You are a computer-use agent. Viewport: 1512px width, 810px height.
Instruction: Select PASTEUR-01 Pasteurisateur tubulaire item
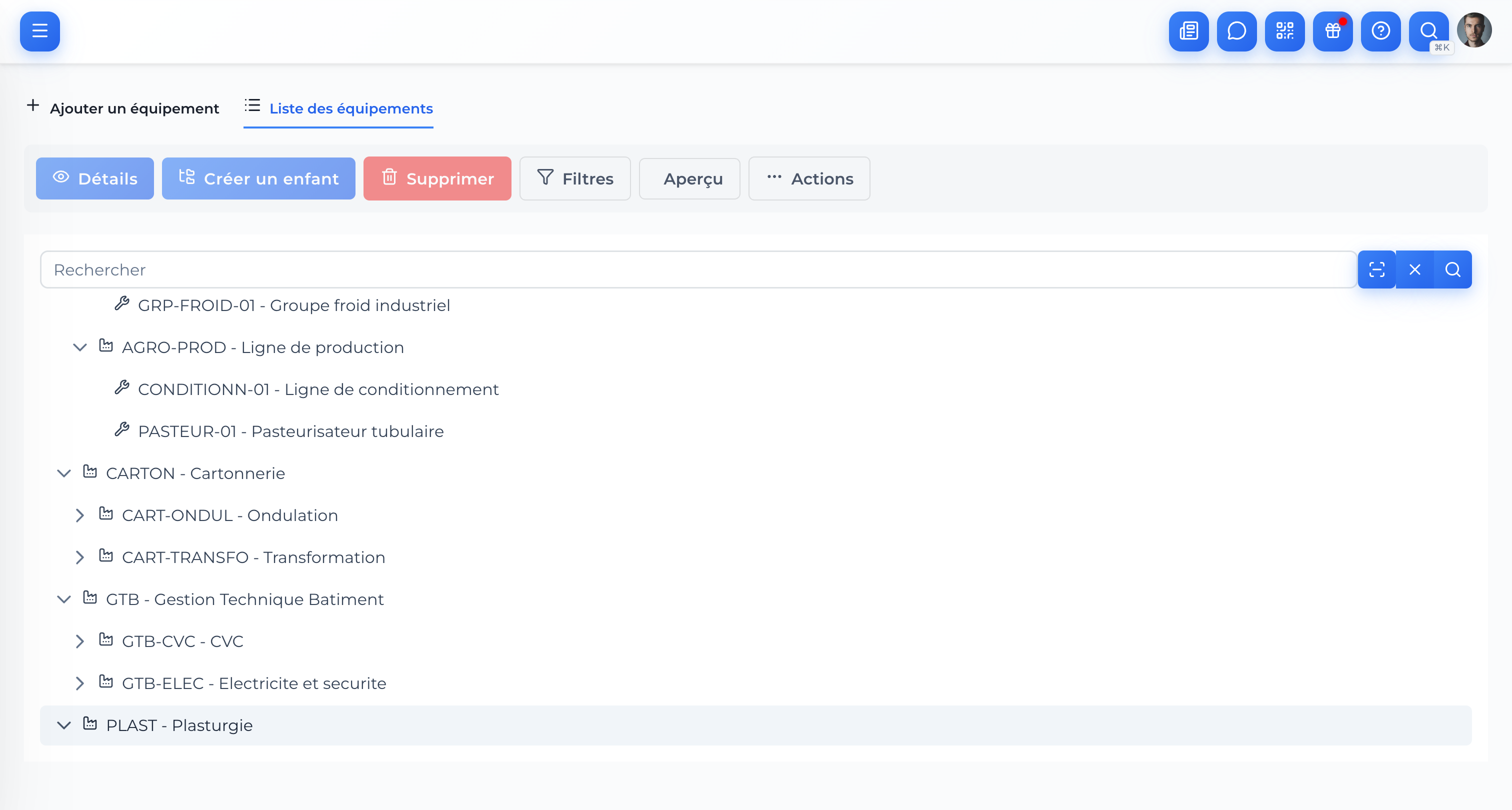[290, 431]
